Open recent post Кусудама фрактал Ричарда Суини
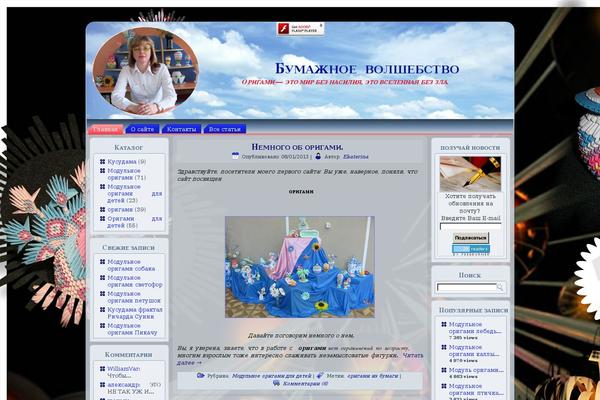This screenshot has width=600, height=400. click(x=135, y=313)
